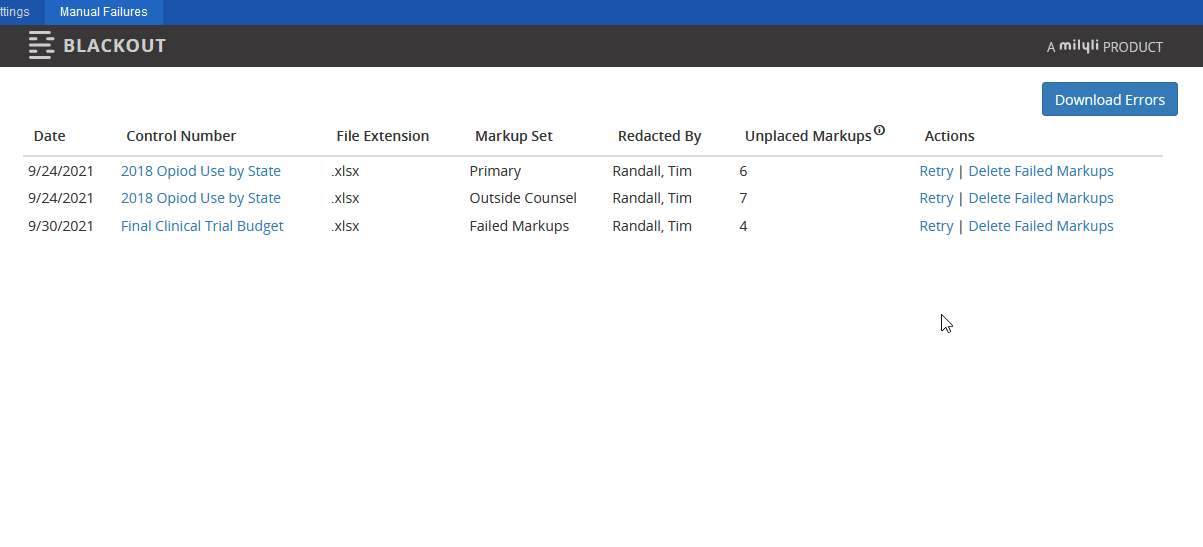Open the second 2018 Opiod Use by State link

(x=201, y=198)
